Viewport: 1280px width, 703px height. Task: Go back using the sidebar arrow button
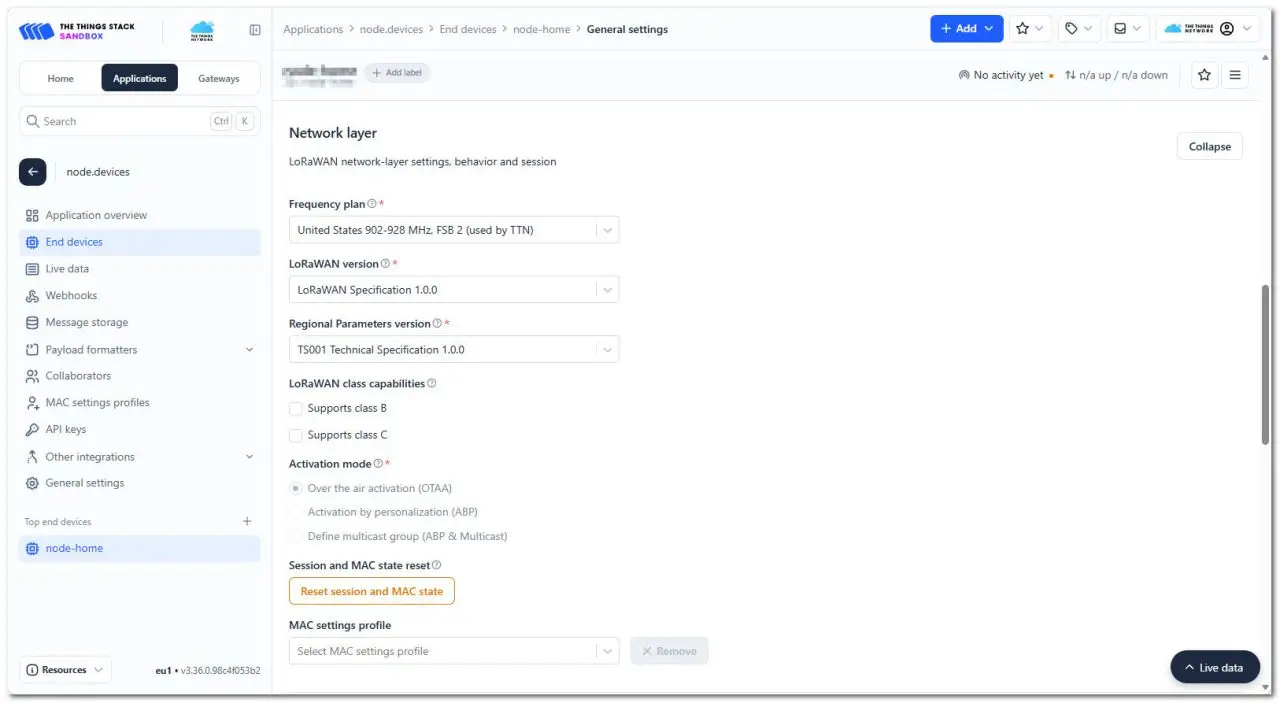click(32, 172)
